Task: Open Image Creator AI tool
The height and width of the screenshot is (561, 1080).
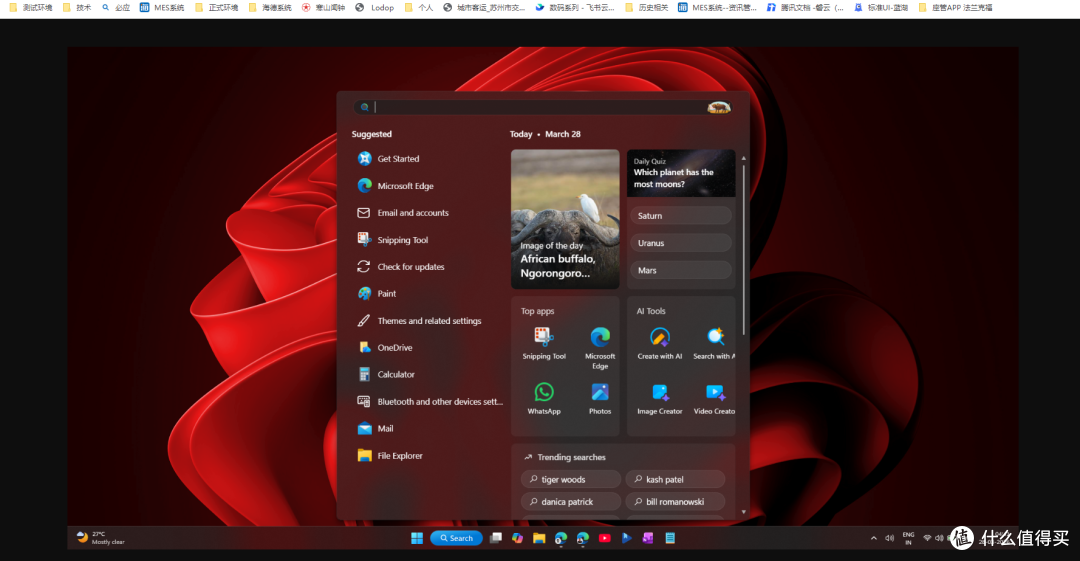Action: click(660, 398)
